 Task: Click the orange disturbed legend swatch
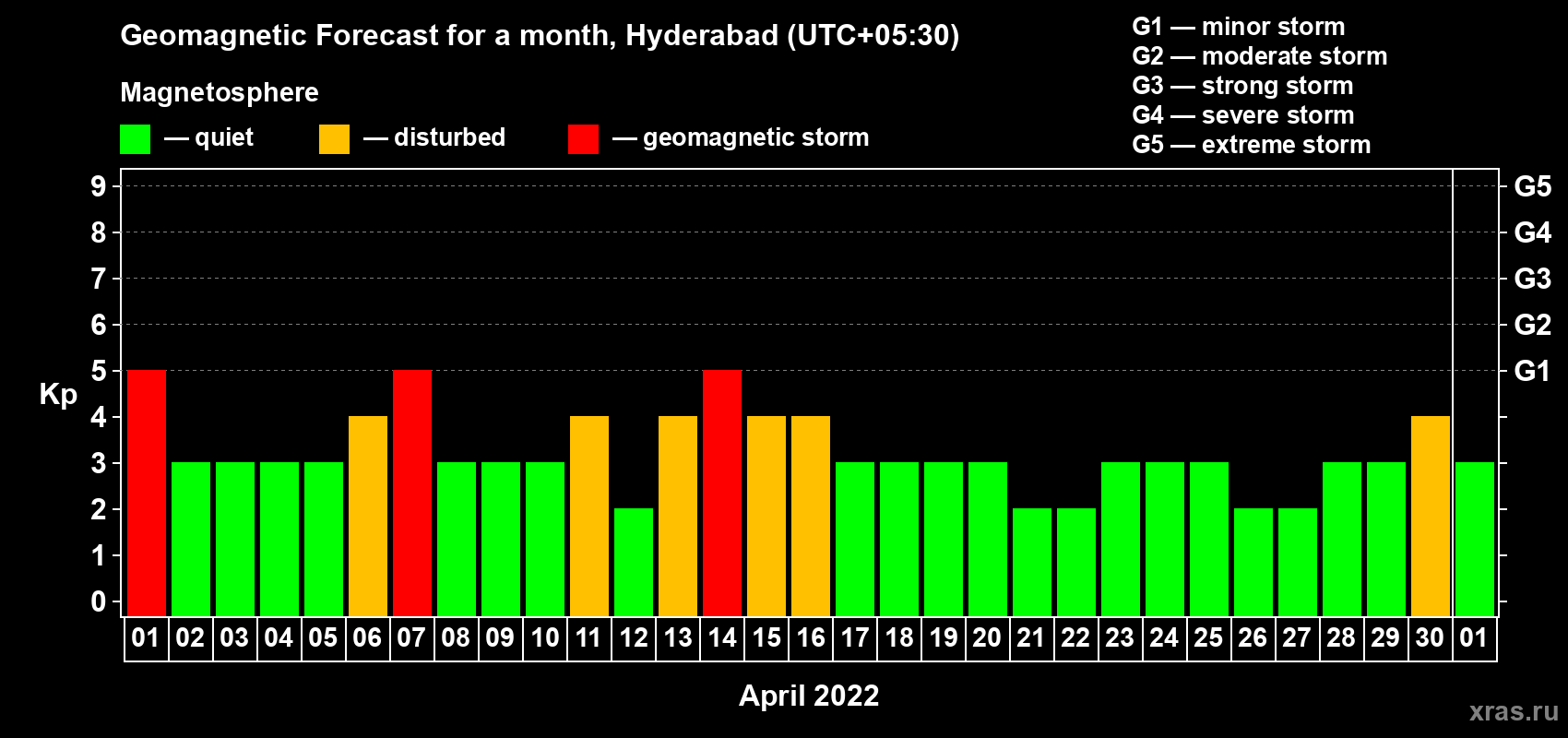click(334, 139)
